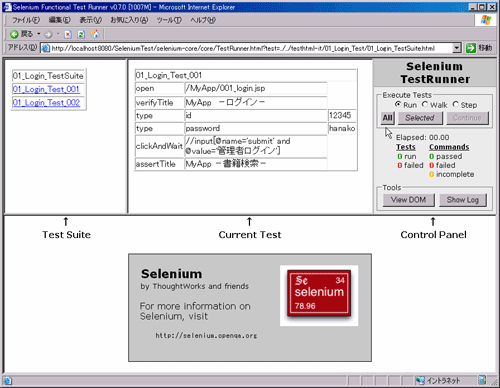Open the 01_Login_Test_001 link
Screen dimensions: 500x388
click(46, 89)
